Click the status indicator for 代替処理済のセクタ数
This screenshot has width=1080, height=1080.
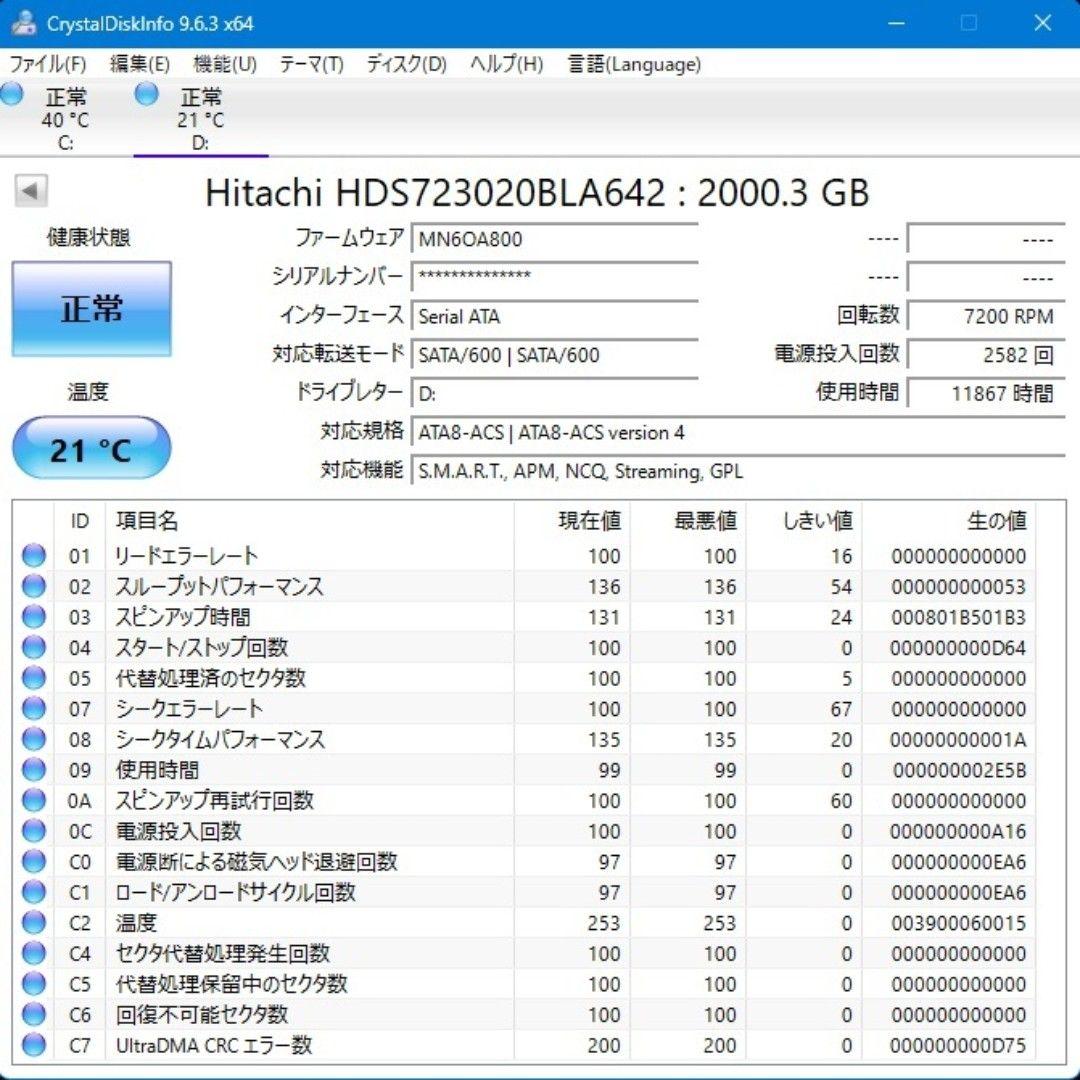pyautogui.click(x=33, y=678)
